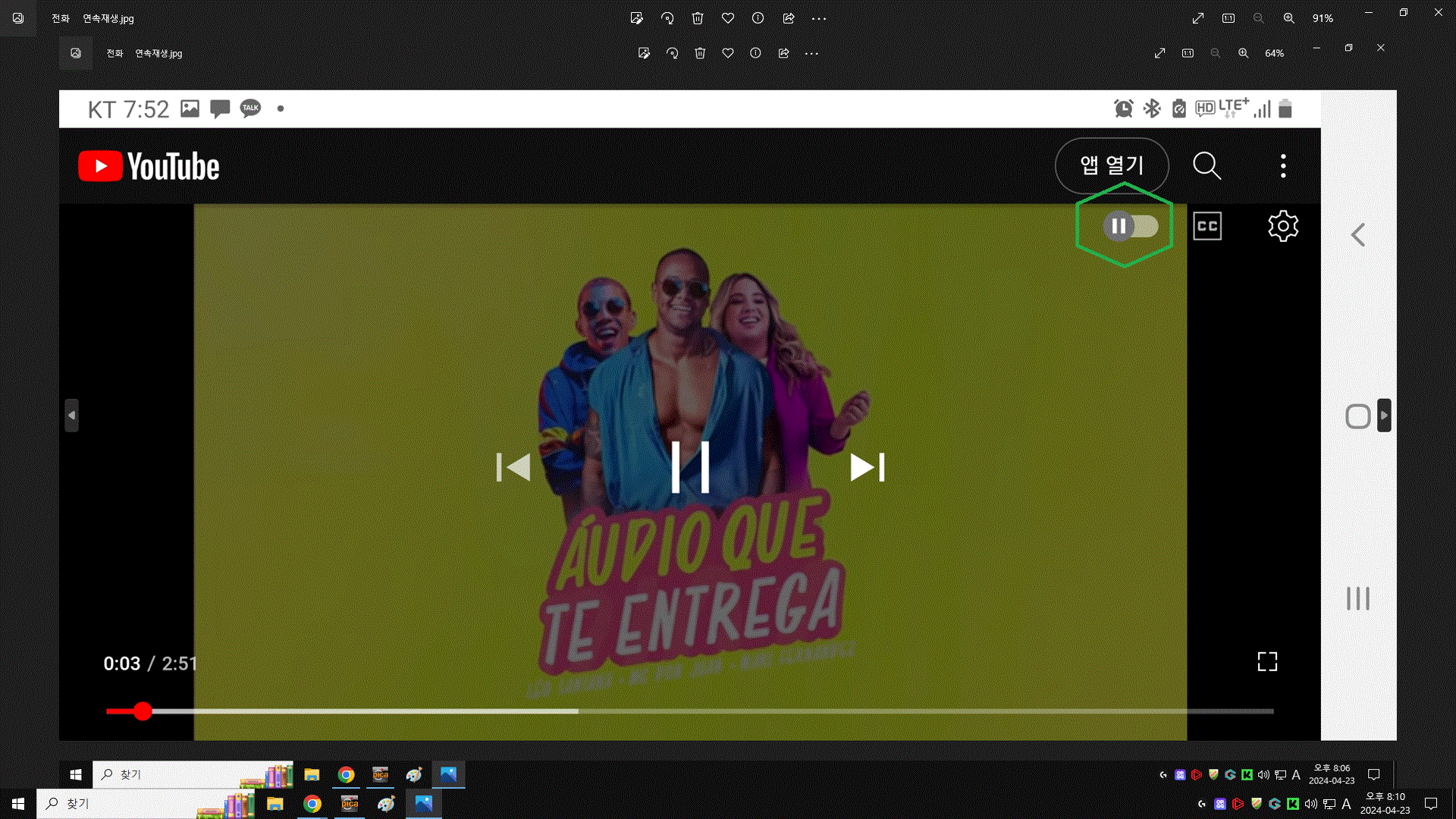The height and width of the screenshot is (819, 1456).
Task: Skip to the previous video
Action: click(513, 467)
